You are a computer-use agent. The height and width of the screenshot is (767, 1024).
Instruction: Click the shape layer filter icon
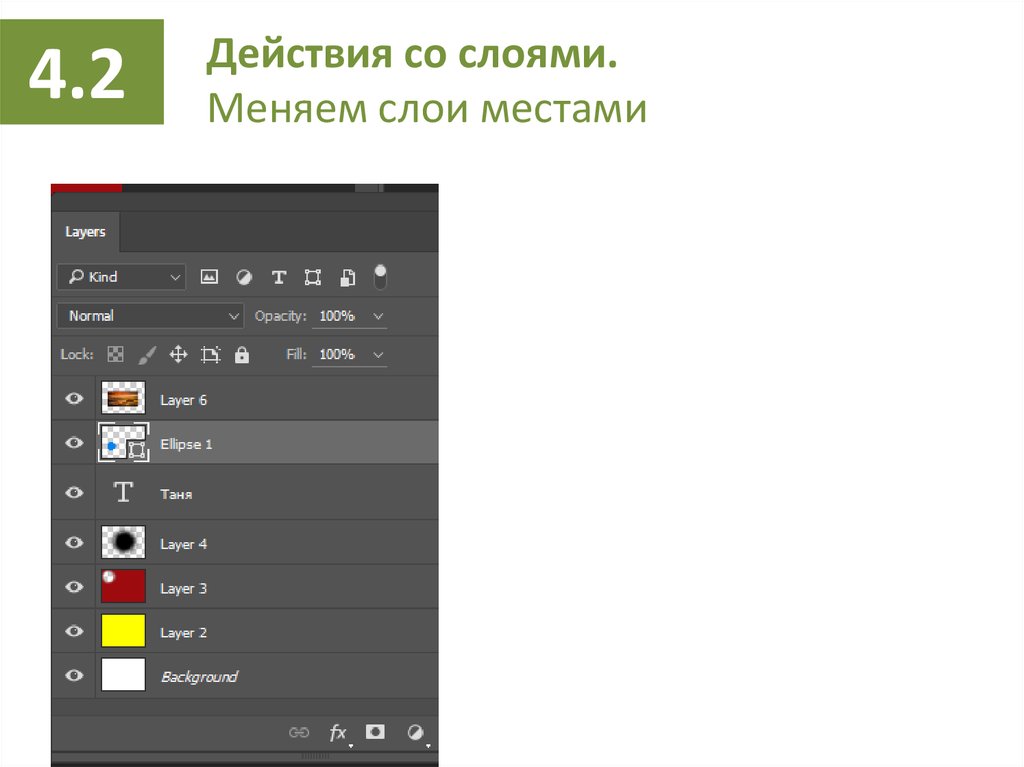click(313, 277)
